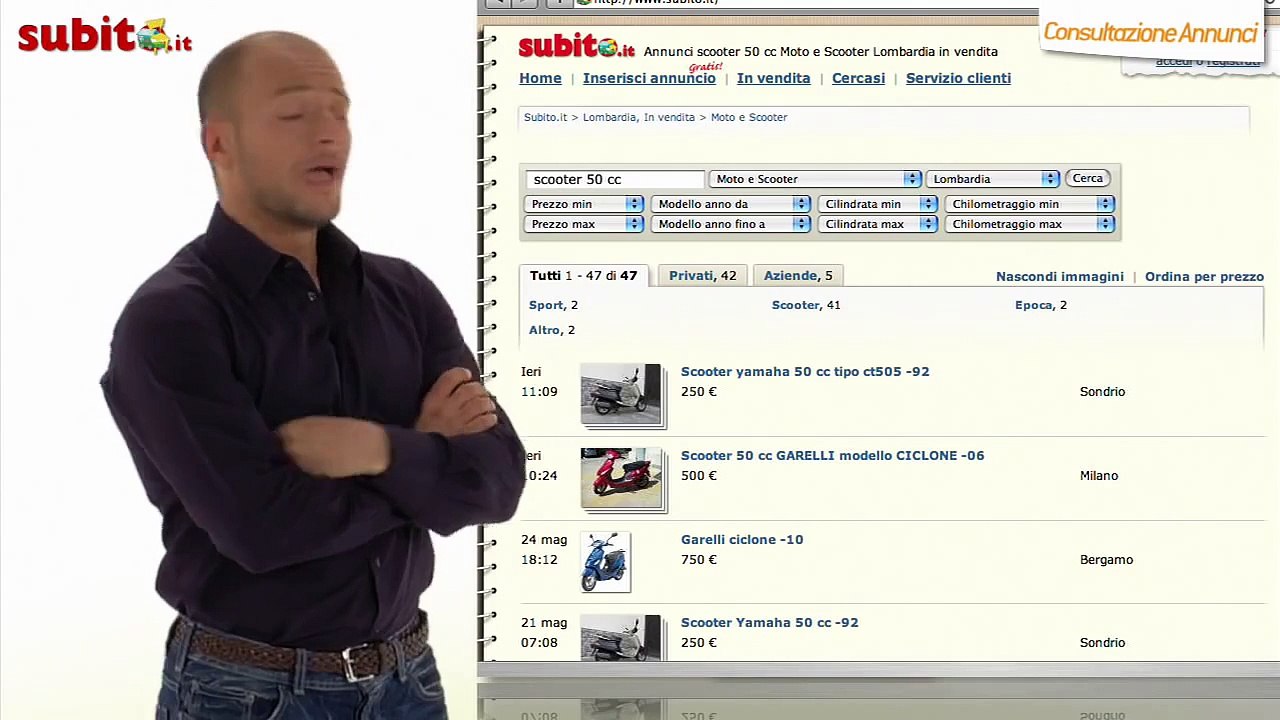Screen dimensions: 1280x720
Task: Filter by Sport, 2 category
Action: [x=553, y=305]
